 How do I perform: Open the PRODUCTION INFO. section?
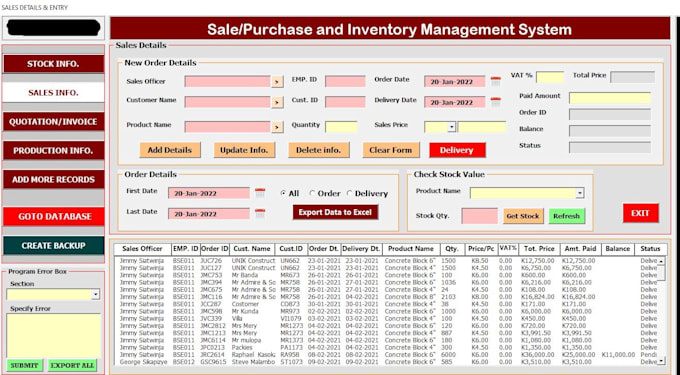(x=53, y=151)
